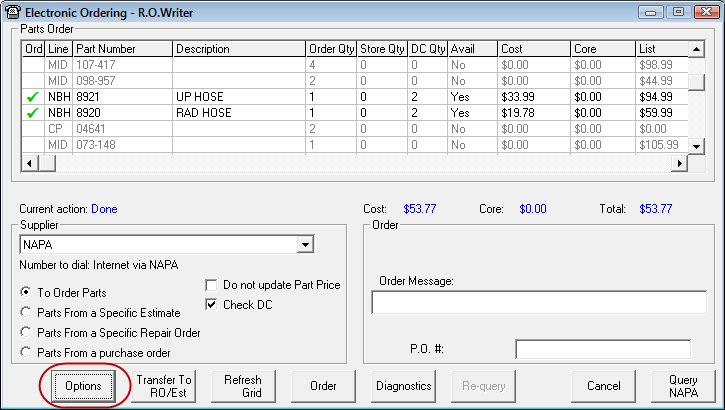Select Parts From a Specific Estimate

click(x=26, y=312)
